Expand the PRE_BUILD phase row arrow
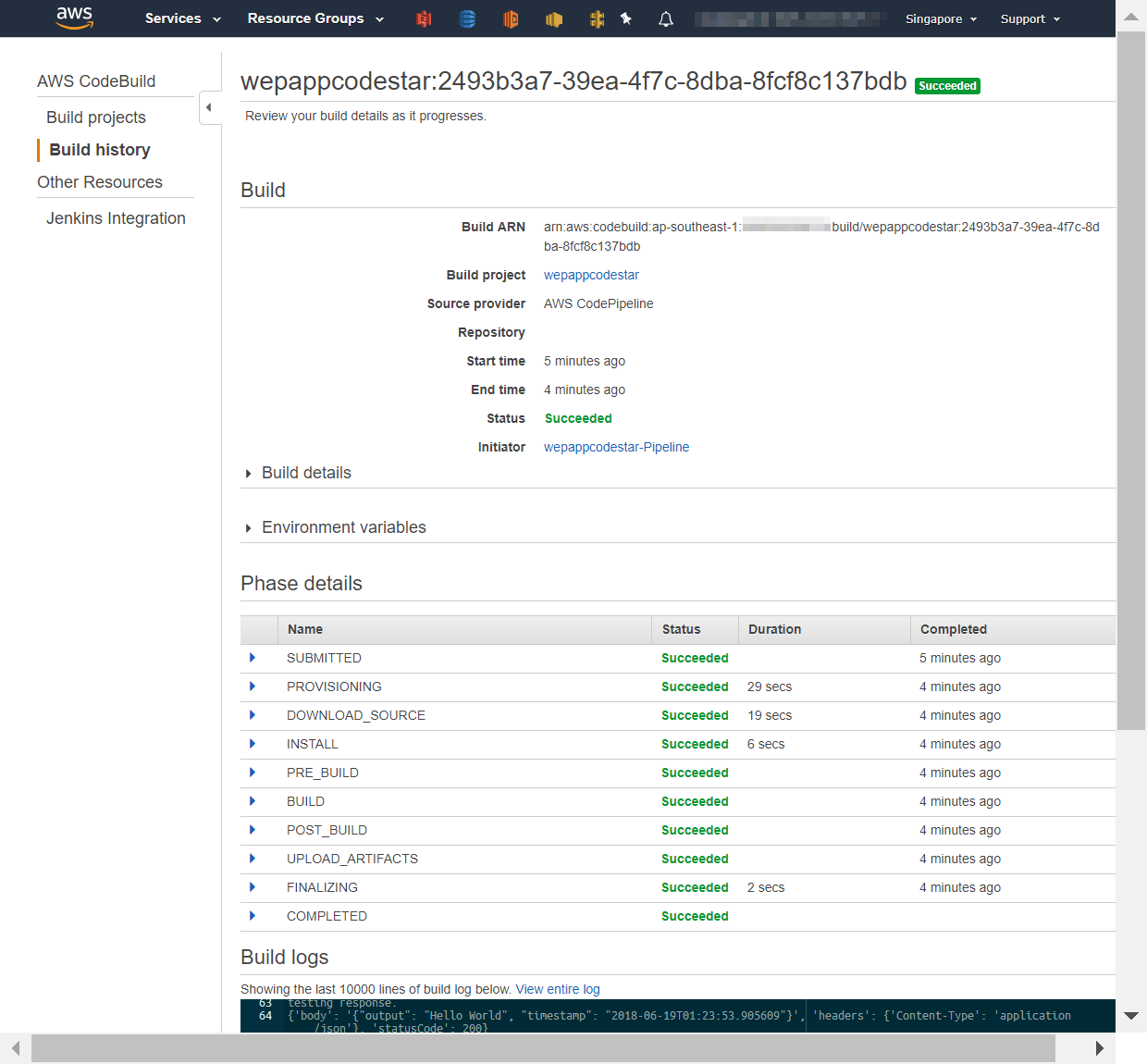The width and height of the screenshot is (1147, 1064). coord(253,773)
